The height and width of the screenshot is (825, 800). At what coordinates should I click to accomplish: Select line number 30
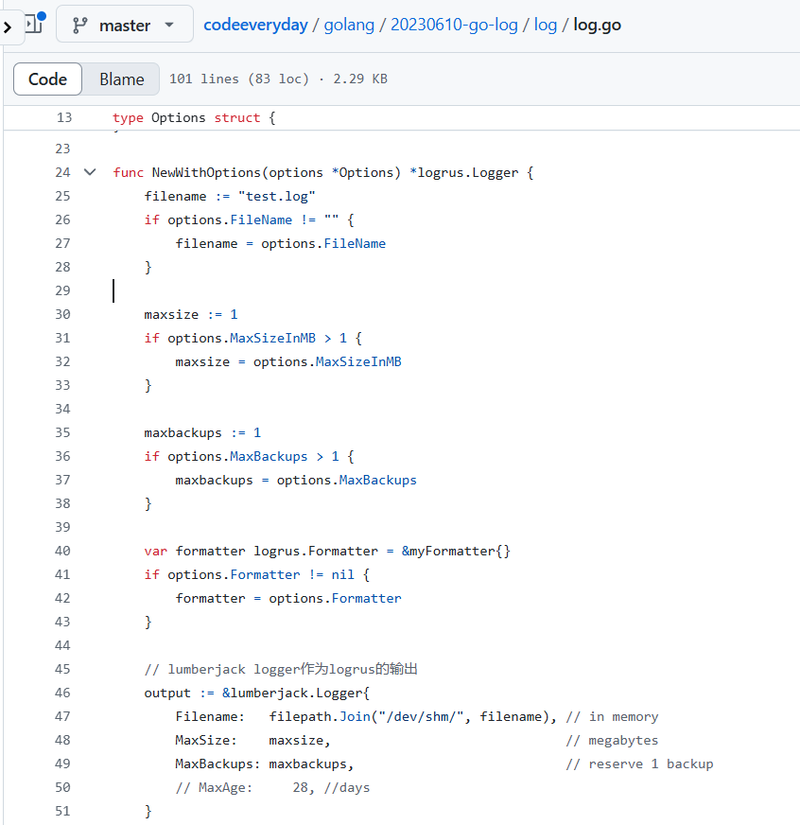pyautogui.click(x=63, y=314)
